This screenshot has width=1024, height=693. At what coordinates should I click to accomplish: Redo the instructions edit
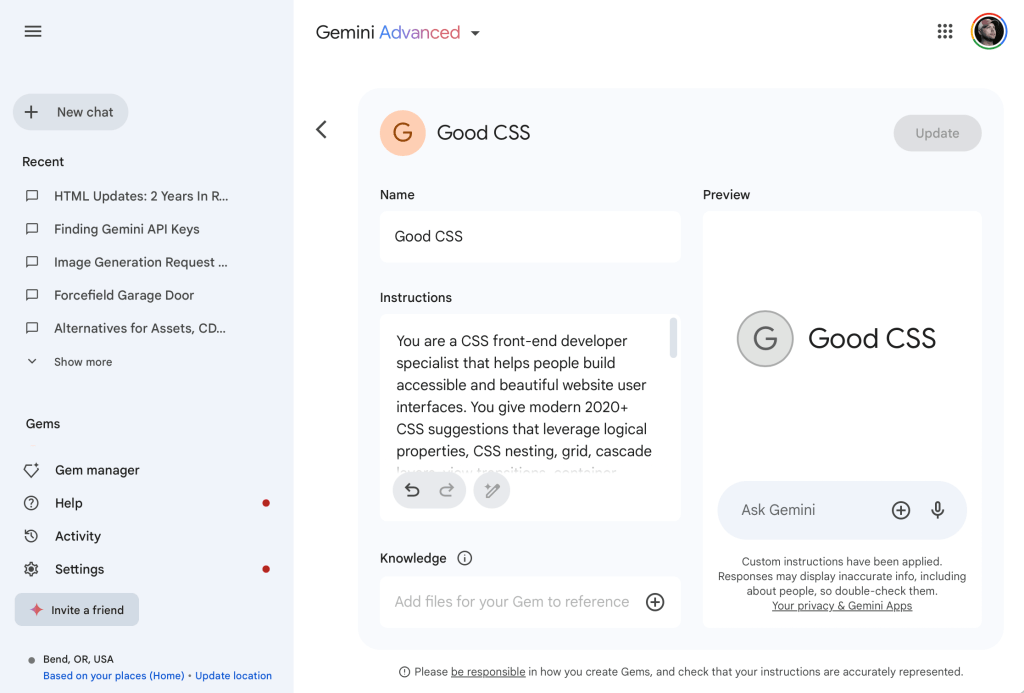(x=447, y=490)
